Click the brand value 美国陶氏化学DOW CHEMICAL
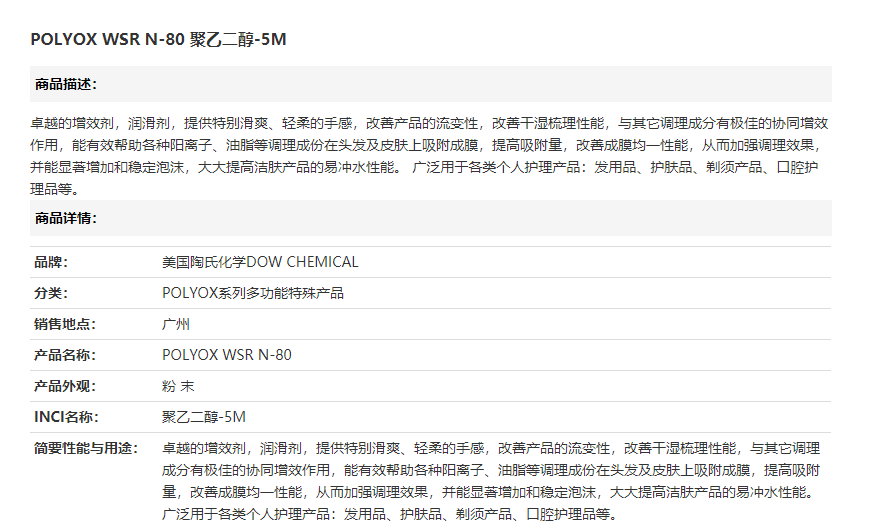 coord(260,262)
